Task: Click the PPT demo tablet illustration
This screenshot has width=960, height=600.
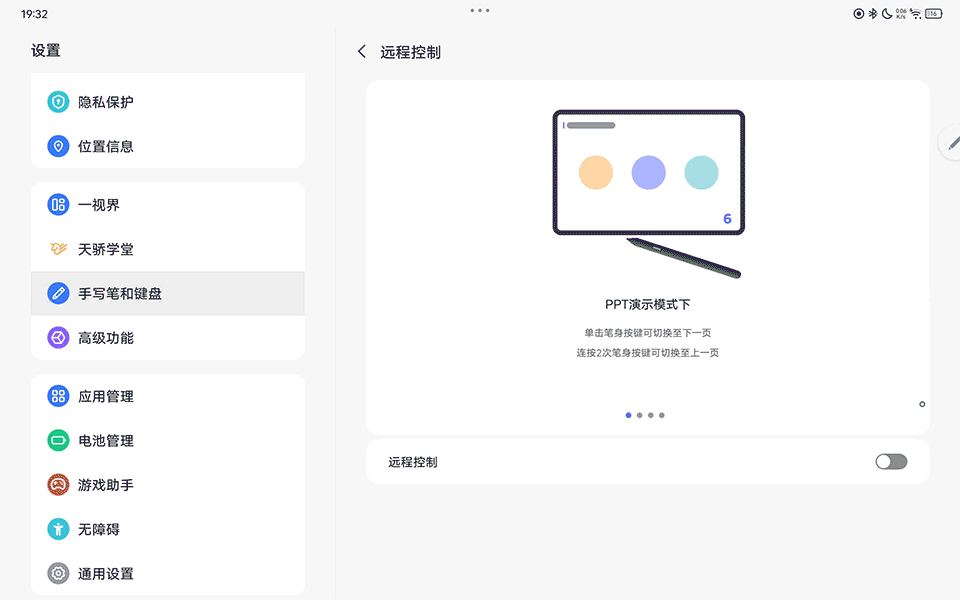Action: coord(648,190)
